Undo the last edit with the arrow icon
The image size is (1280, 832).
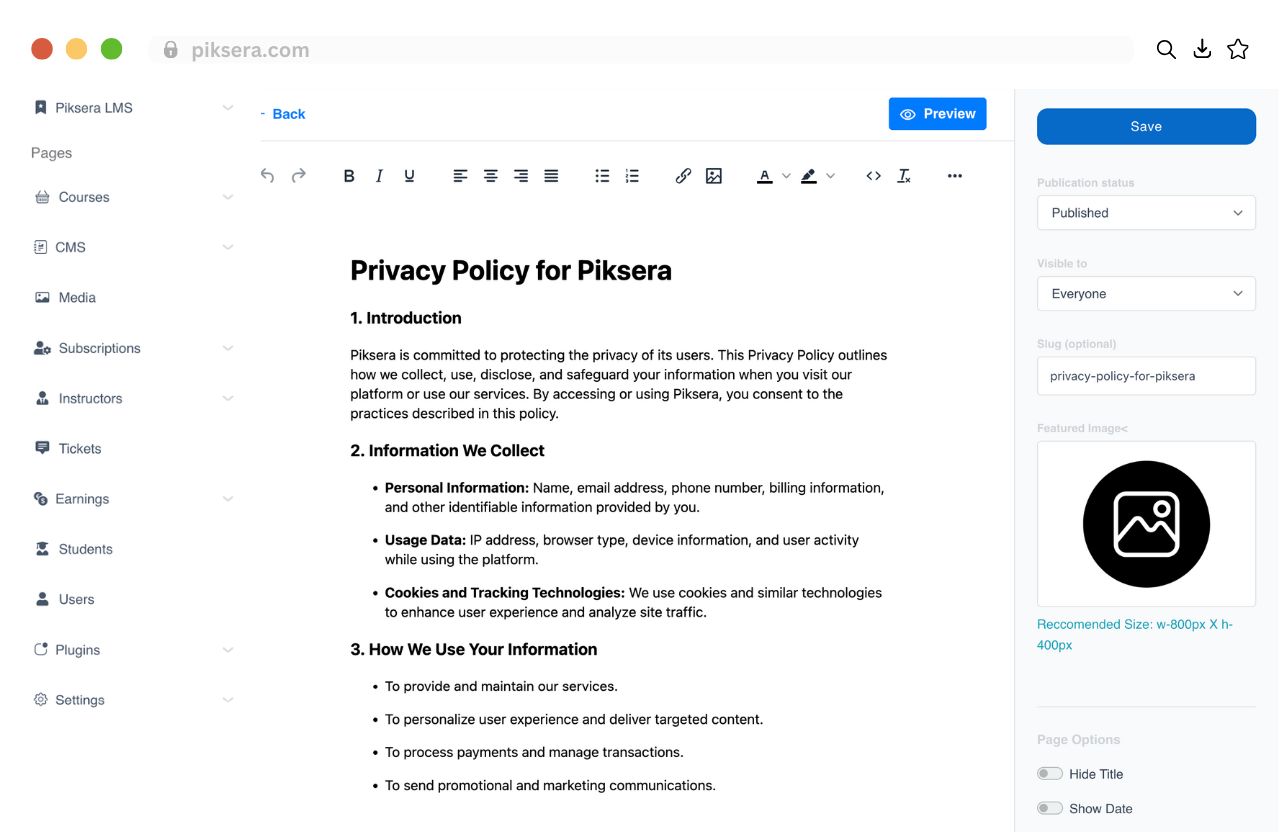[x=267, y=176]
